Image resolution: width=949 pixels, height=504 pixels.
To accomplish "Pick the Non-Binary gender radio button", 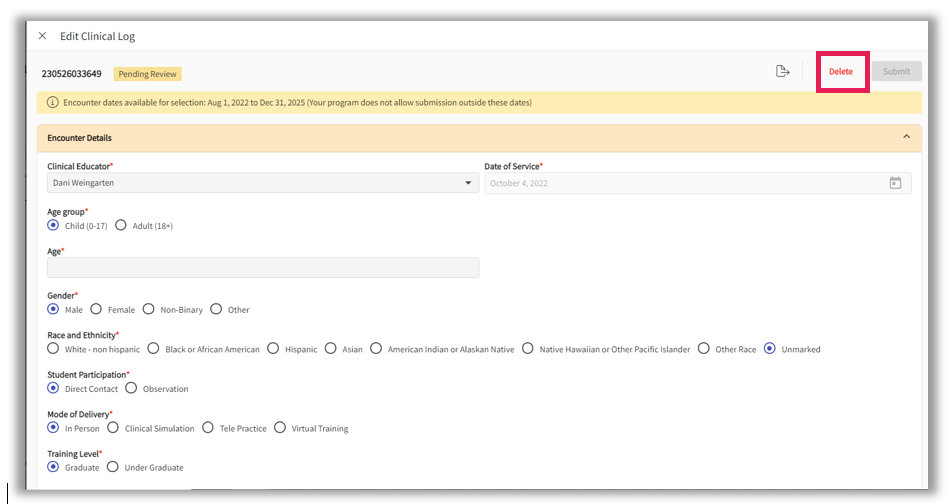I will pos(149,310).
